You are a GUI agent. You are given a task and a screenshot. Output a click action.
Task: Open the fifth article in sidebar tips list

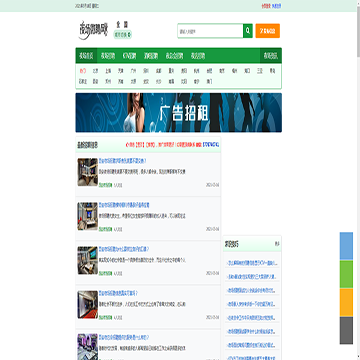click(252, 318)
